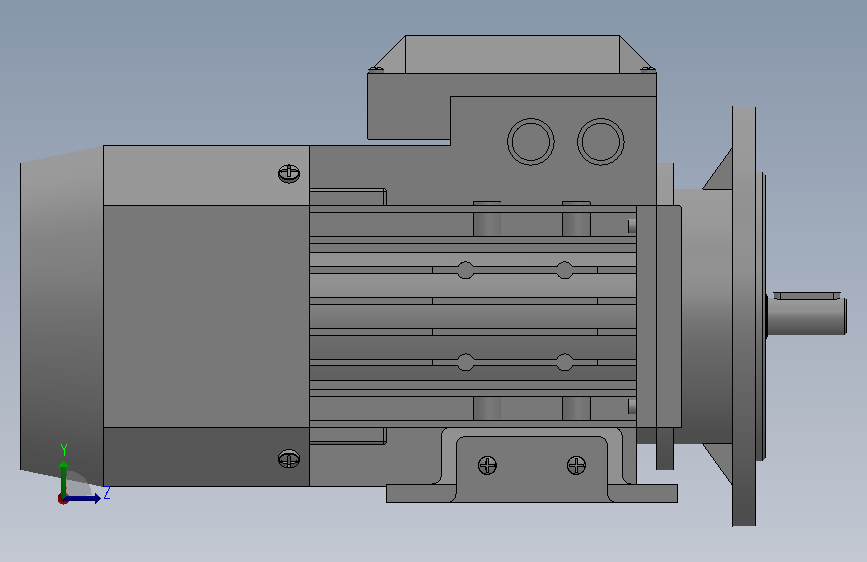Select the red origin point of the coordinate triad
The width and height of the screenshot is (867, 562).
pos(62,499)
